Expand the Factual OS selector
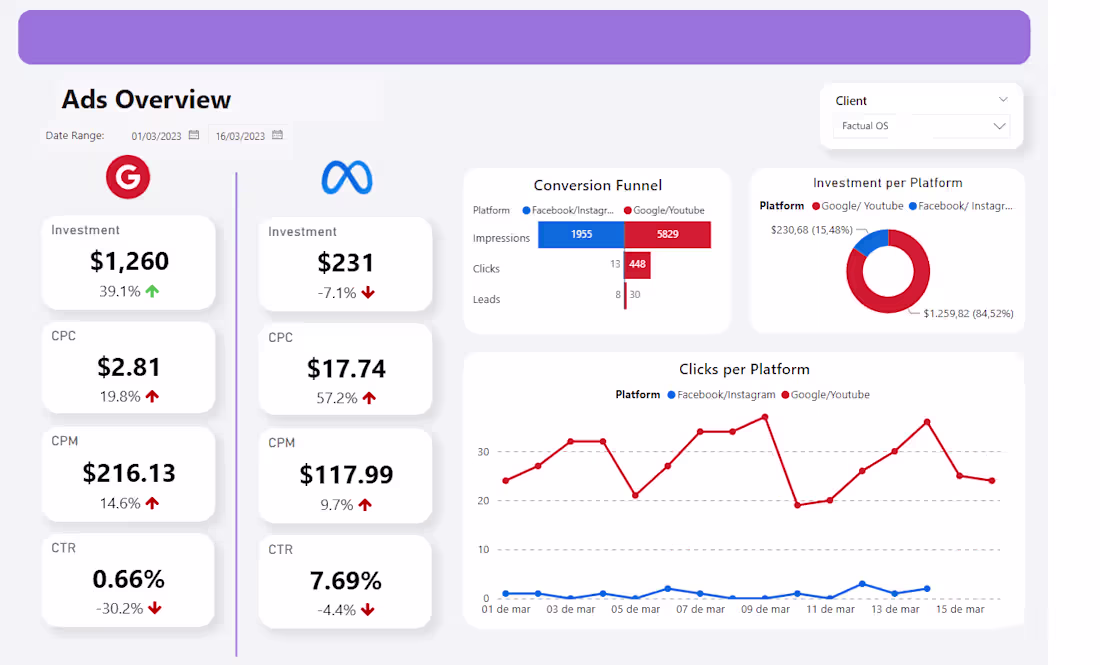 [x=997, y=126]
